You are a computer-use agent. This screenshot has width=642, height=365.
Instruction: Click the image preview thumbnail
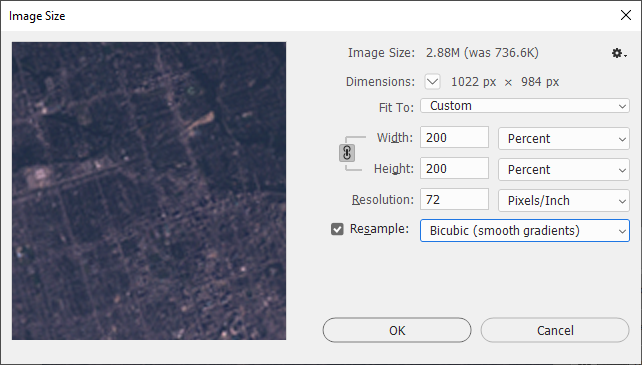point(149,191)
